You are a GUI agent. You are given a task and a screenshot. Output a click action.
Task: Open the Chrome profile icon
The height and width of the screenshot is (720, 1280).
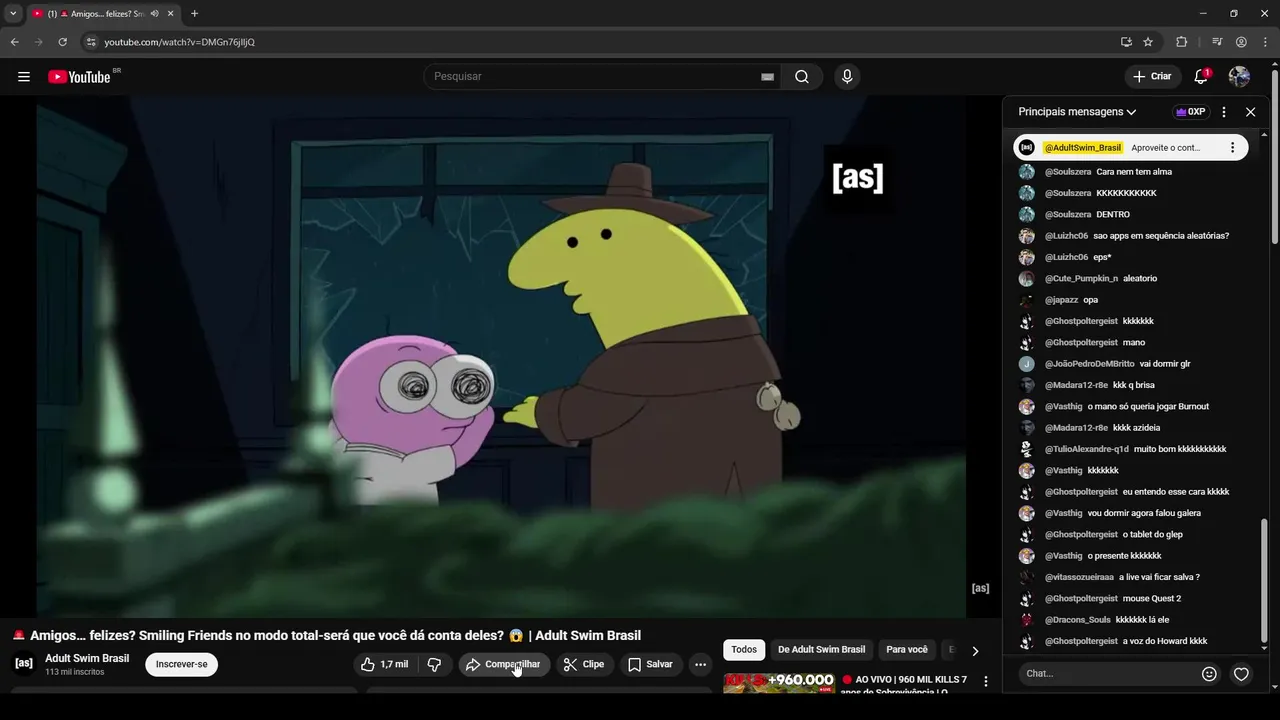1241,42
